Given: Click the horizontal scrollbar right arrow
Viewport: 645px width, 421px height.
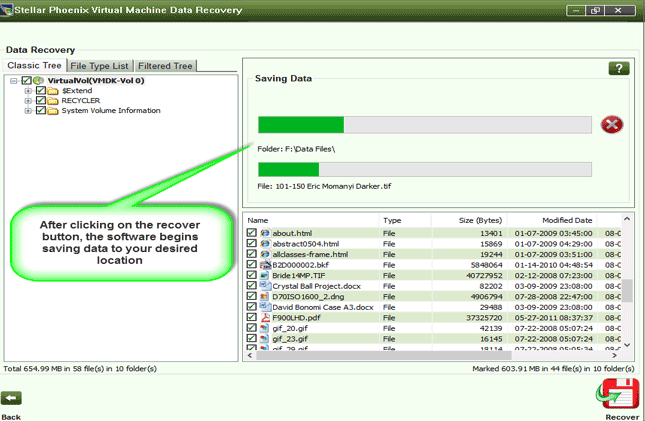Looking at the screenshot, I should click(x=615, y=355).
